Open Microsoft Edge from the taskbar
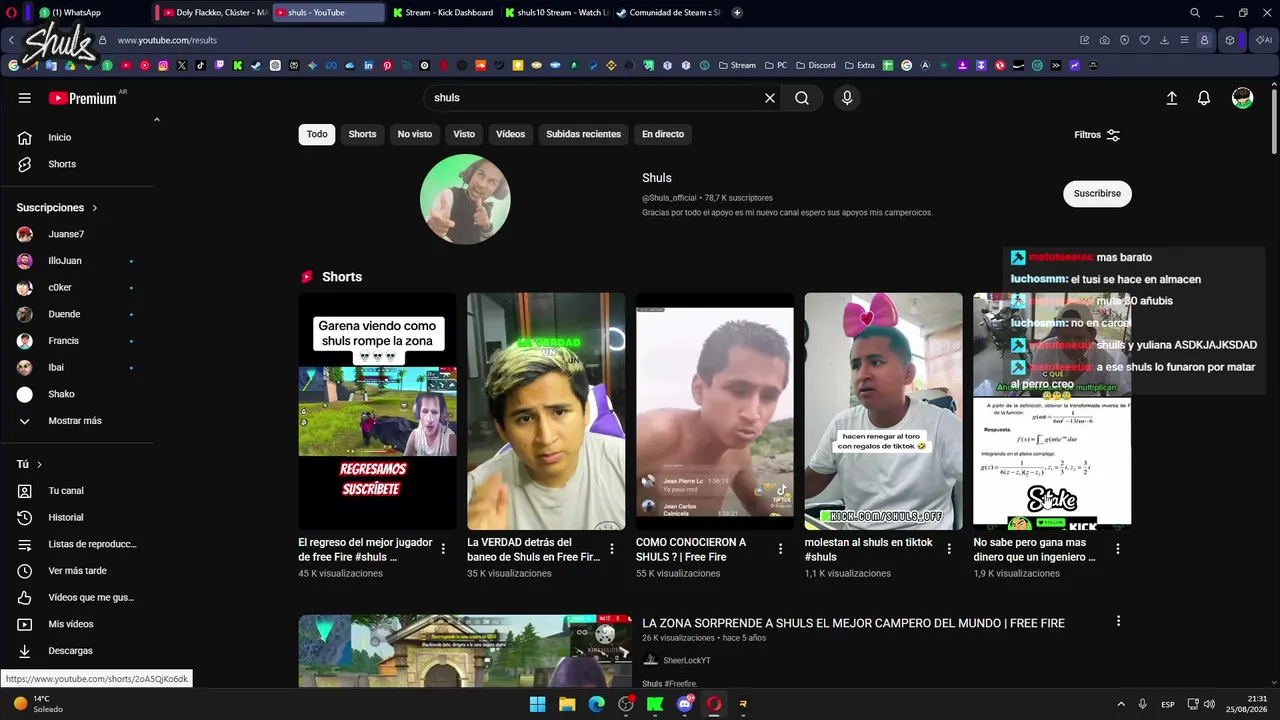Viewport: 1280px width, 720px height. [x=596, y=704]
